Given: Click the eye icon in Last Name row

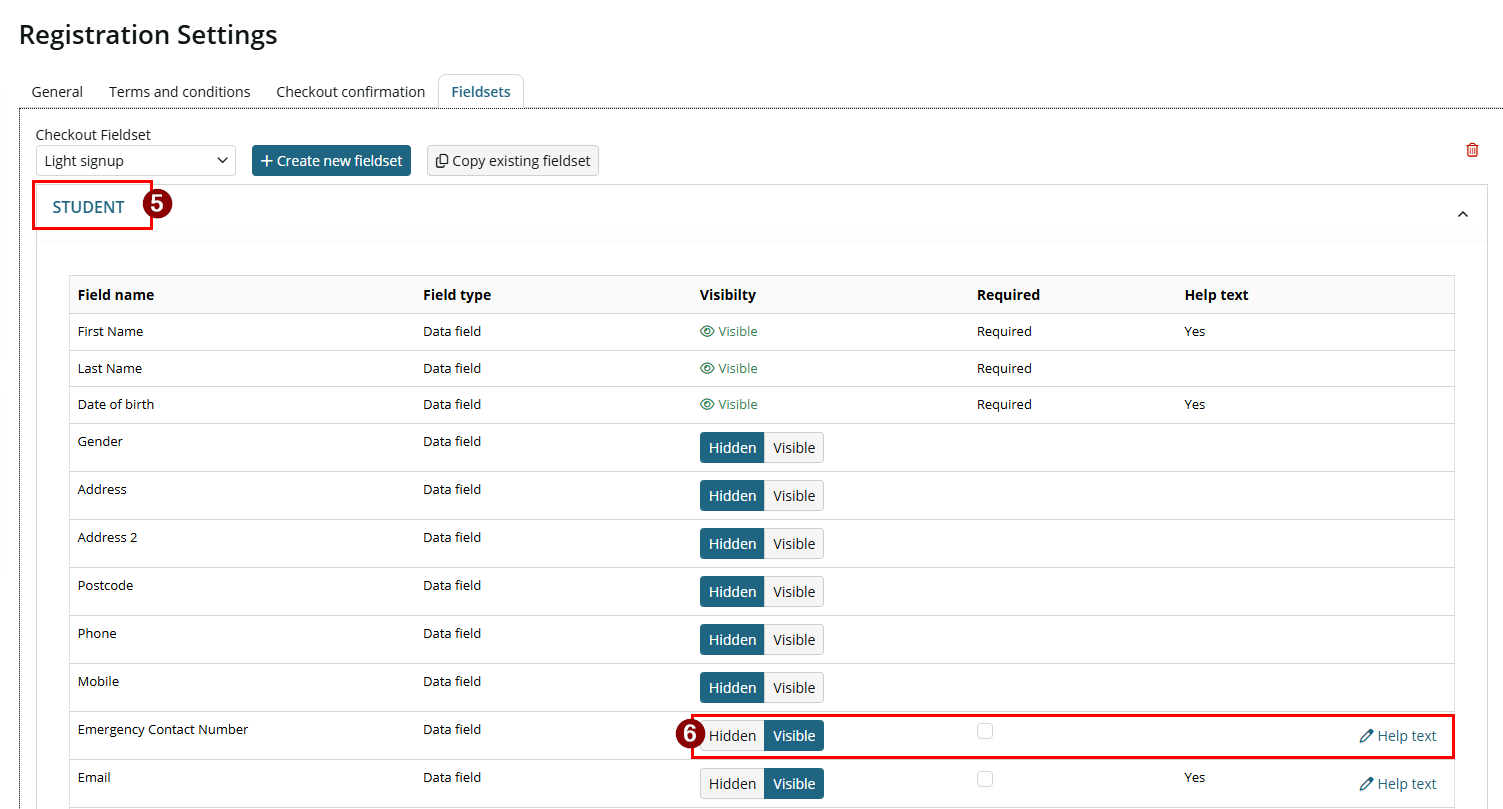Looking at the screenshot, I should pos(707,369).
